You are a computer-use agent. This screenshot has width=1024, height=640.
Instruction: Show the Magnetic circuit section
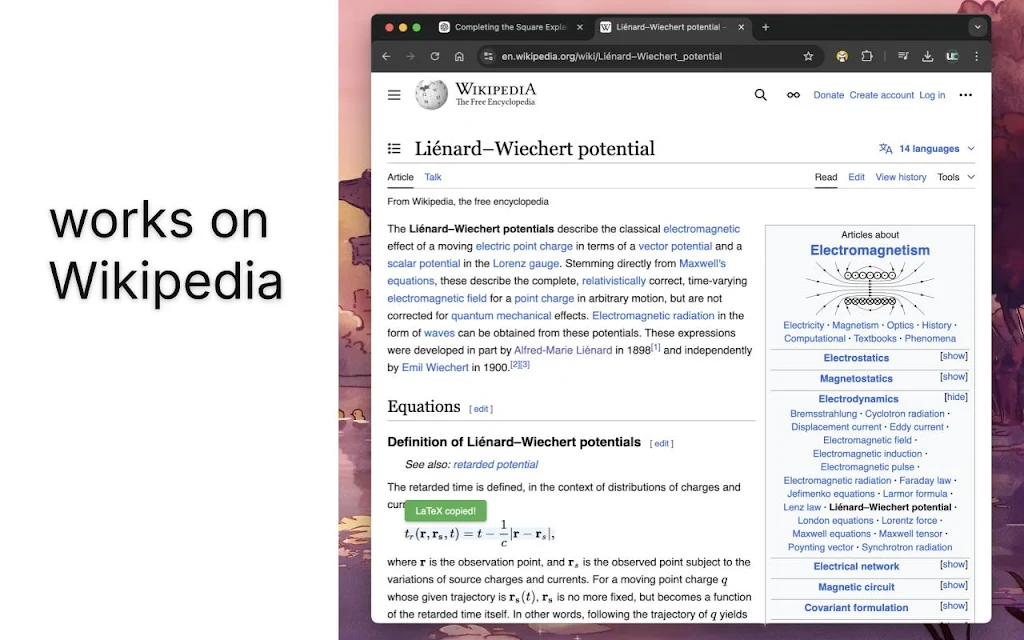pyautogui.click(x=953, y=585)
